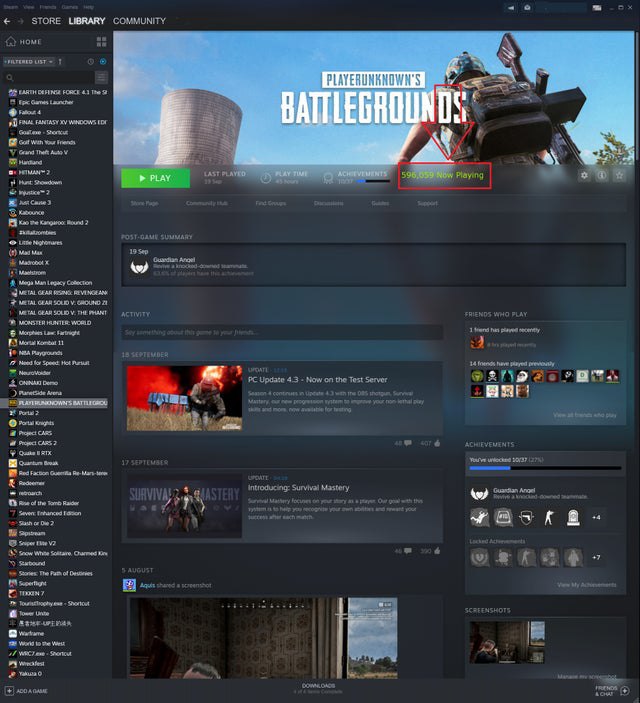Go back with the left arrow
This screenshot has height=703, width=640.
click(7, 21)
